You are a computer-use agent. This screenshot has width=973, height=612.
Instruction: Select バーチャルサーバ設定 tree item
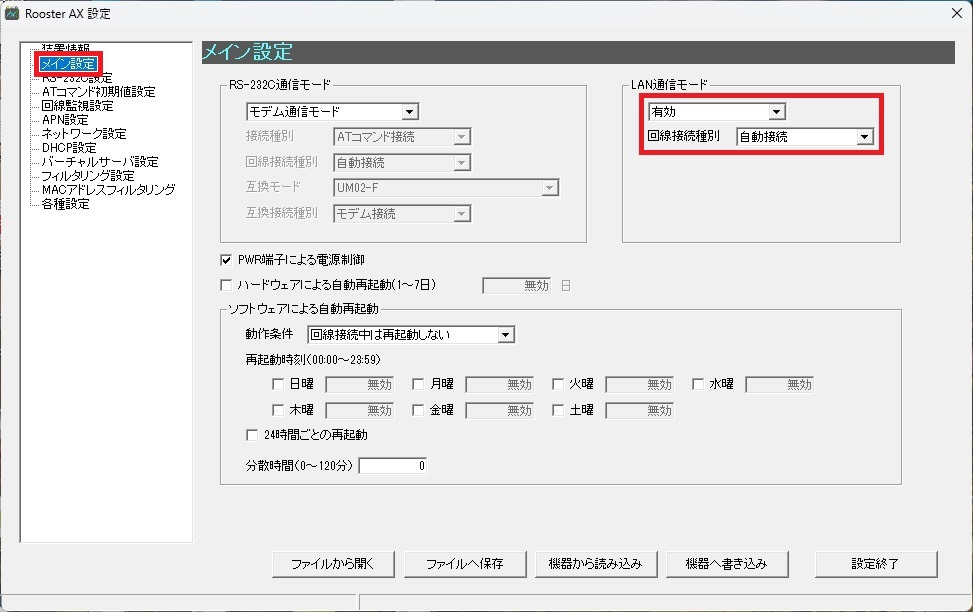coord(99,162)
